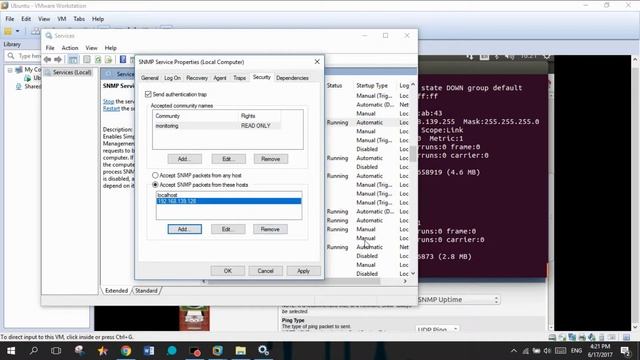Click the ENG language indicator
Viewport: 640px width, 360px height.
pos(576,351)
